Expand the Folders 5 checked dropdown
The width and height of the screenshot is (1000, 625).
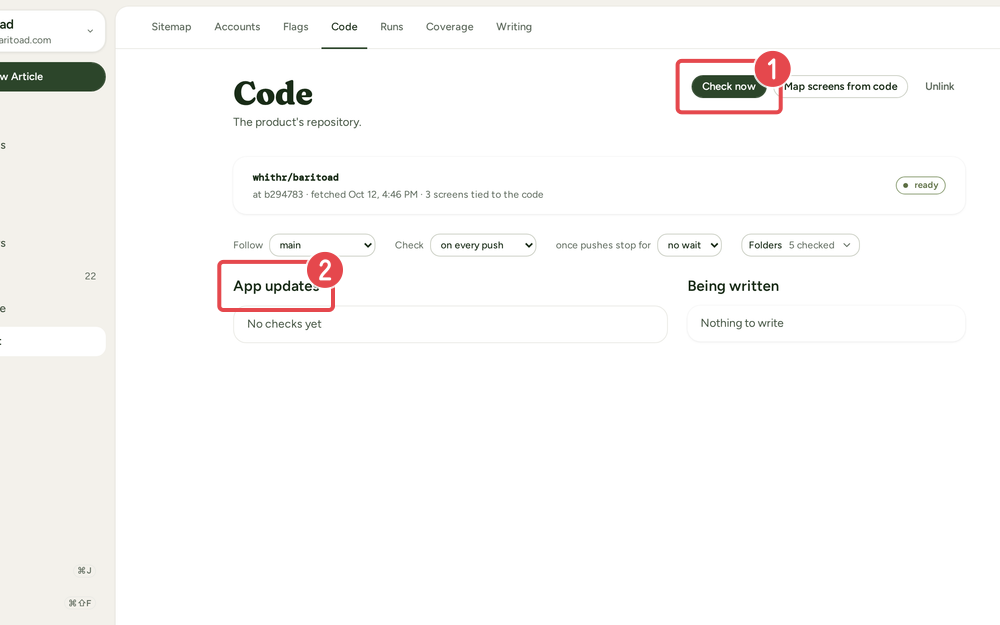800,245
